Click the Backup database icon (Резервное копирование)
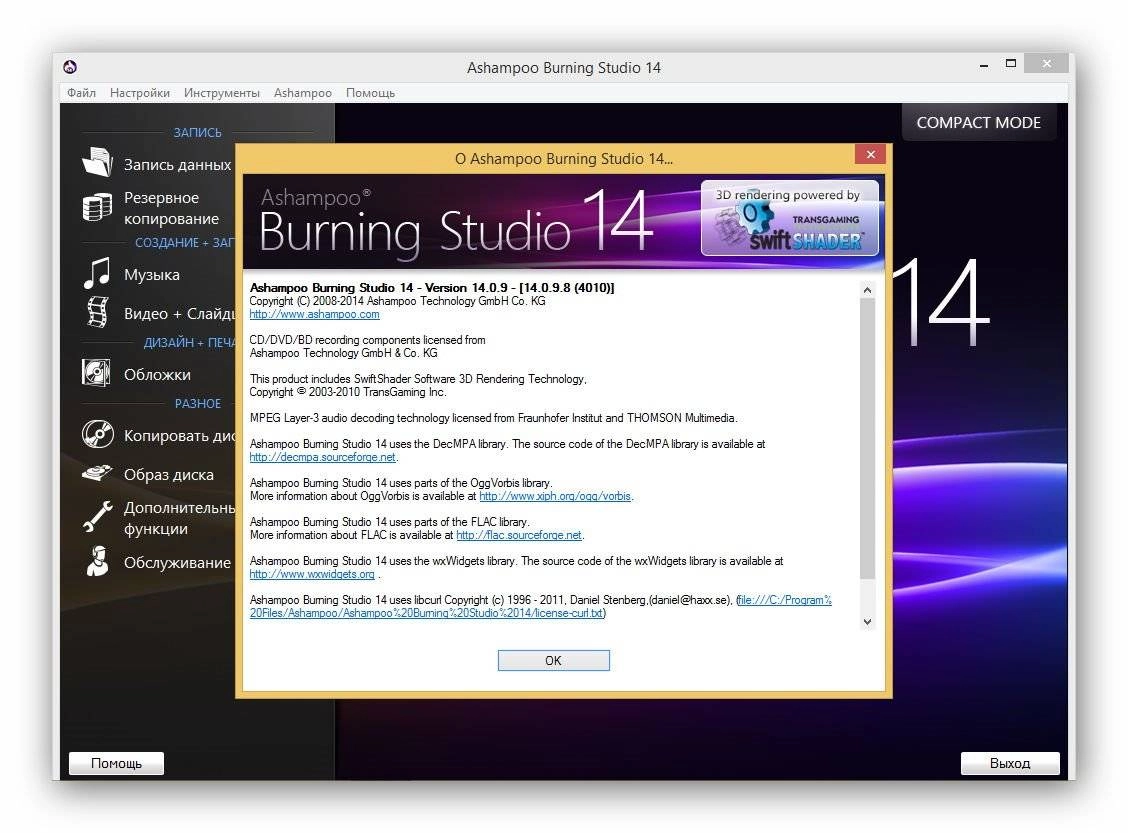The width and height of the screenshot is (1128, 833). pyautogui.click(x=97, y=207)
